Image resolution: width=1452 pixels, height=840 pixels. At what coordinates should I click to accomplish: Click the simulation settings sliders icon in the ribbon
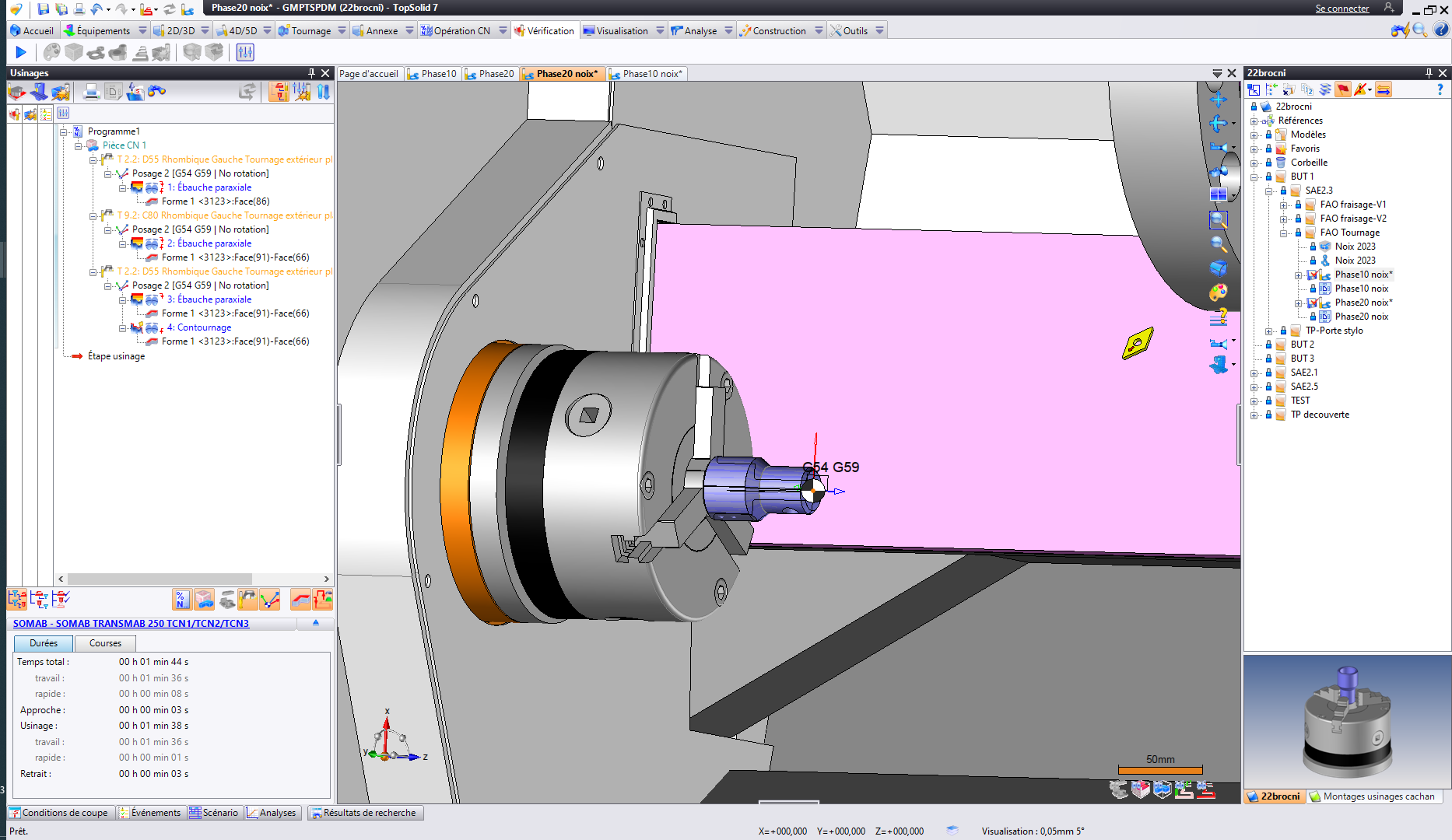(x=245, y=52)
